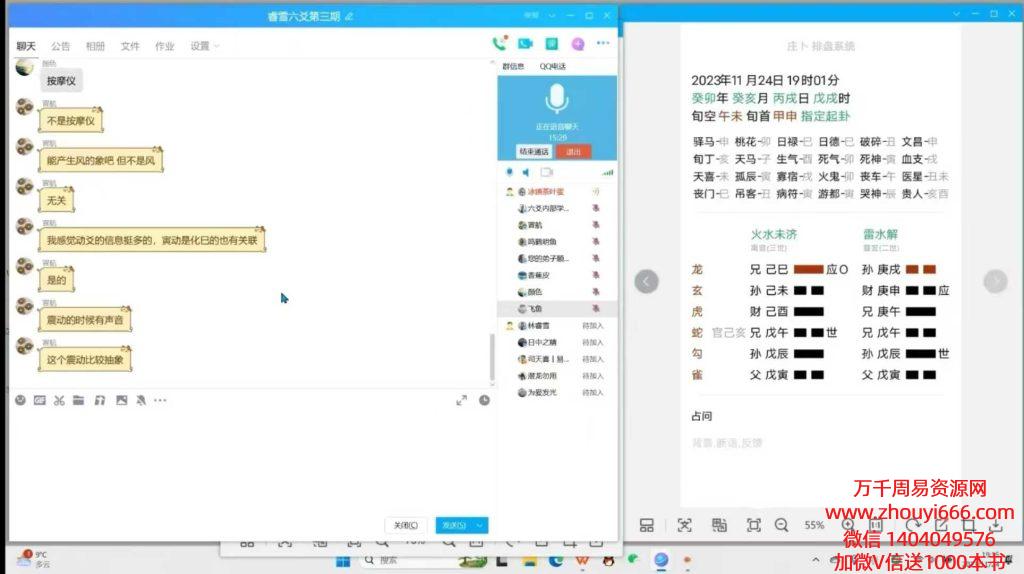Start a video call from header icon

coord(524,44)
